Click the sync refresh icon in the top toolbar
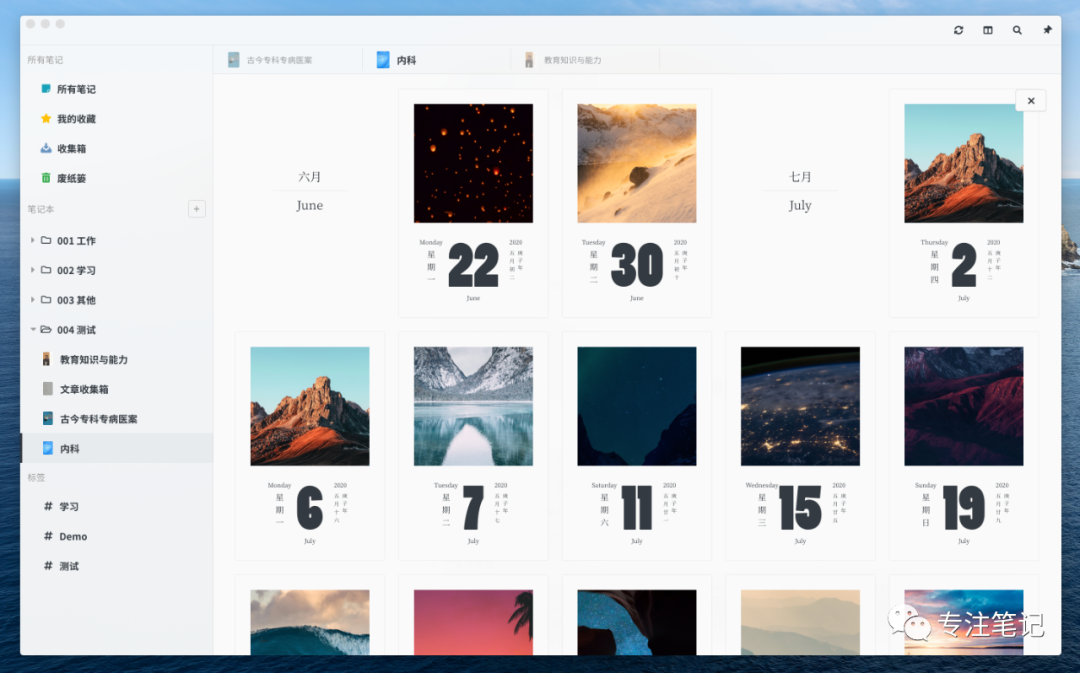This screenshot has height=673, width=1080. (958, 30)
